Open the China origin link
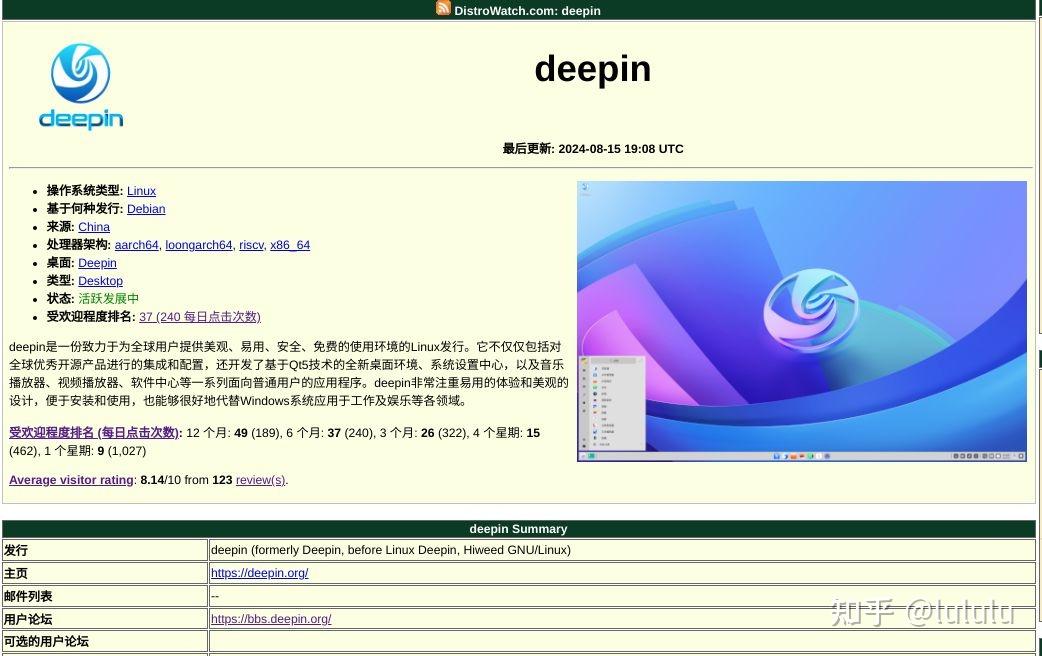 click(94, 227)
